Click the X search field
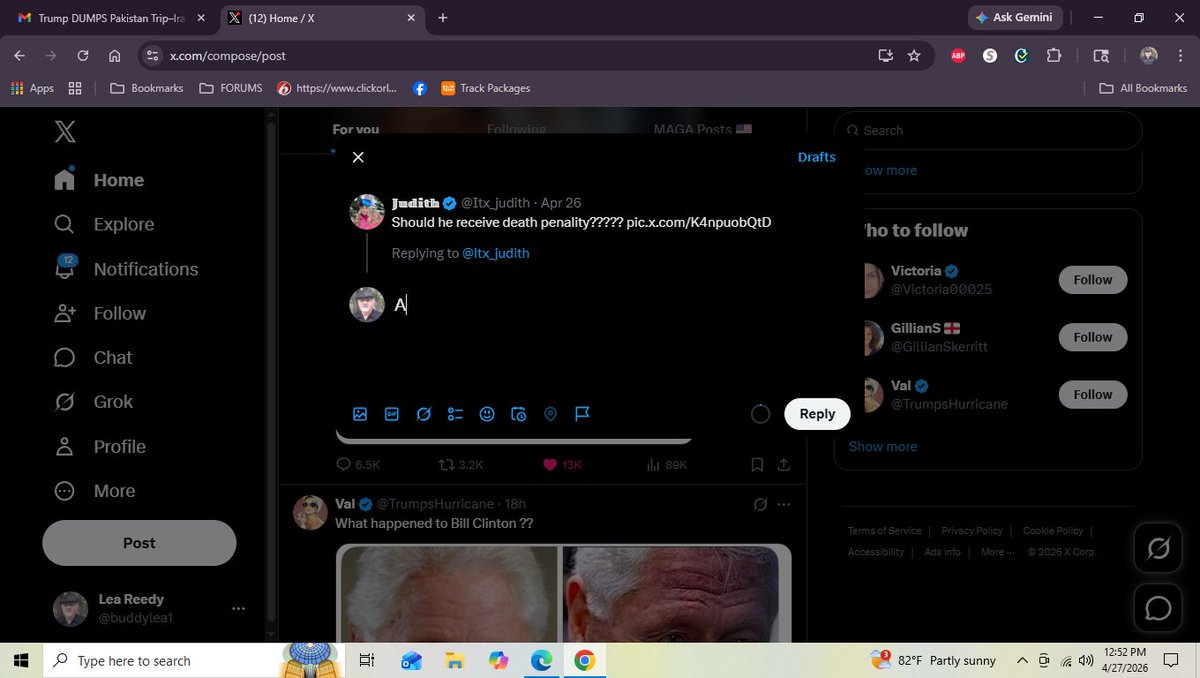This screenshot has height=678, width=1200. pos(988,130)
